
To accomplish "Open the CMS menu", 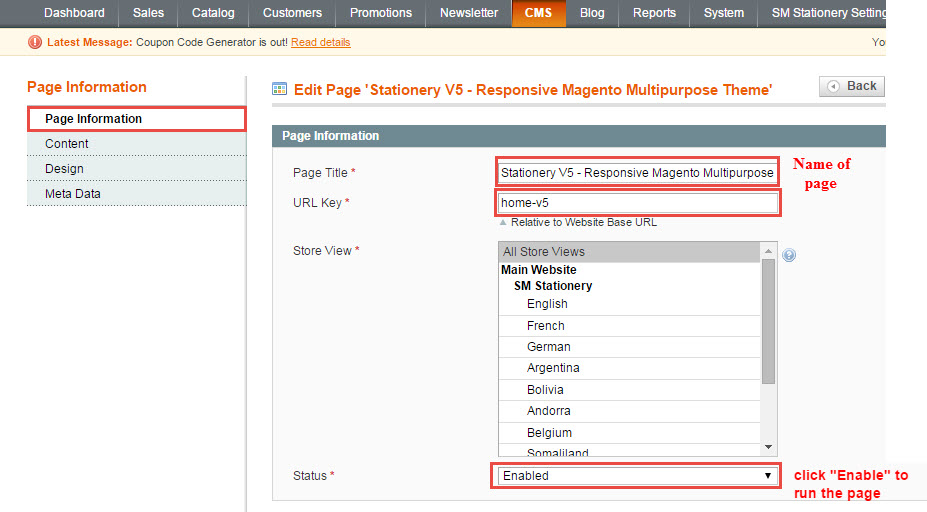I will coord(538,13).
